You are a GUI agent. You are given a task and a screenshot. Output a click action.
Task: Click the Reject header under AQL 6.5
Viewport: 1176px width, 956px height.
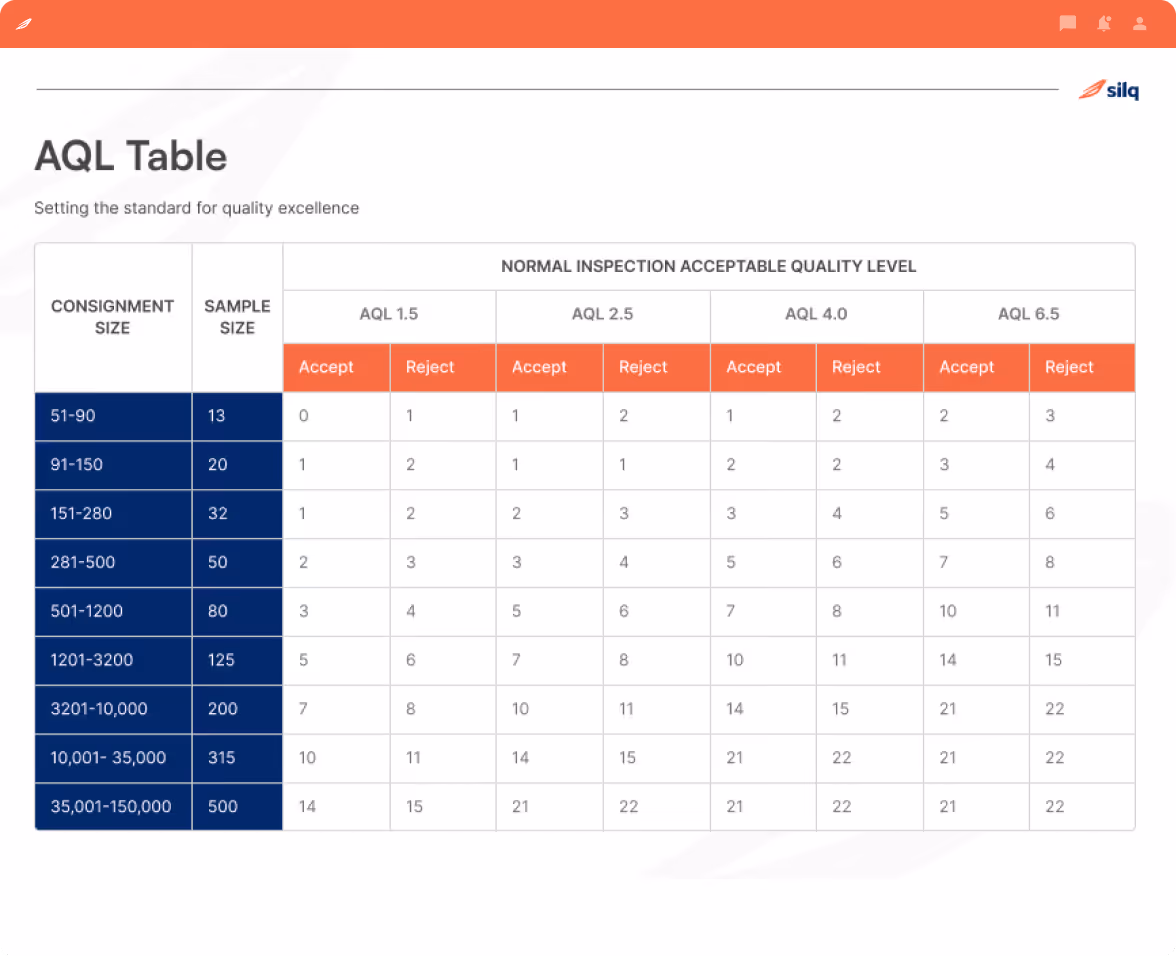[1082, 367]
